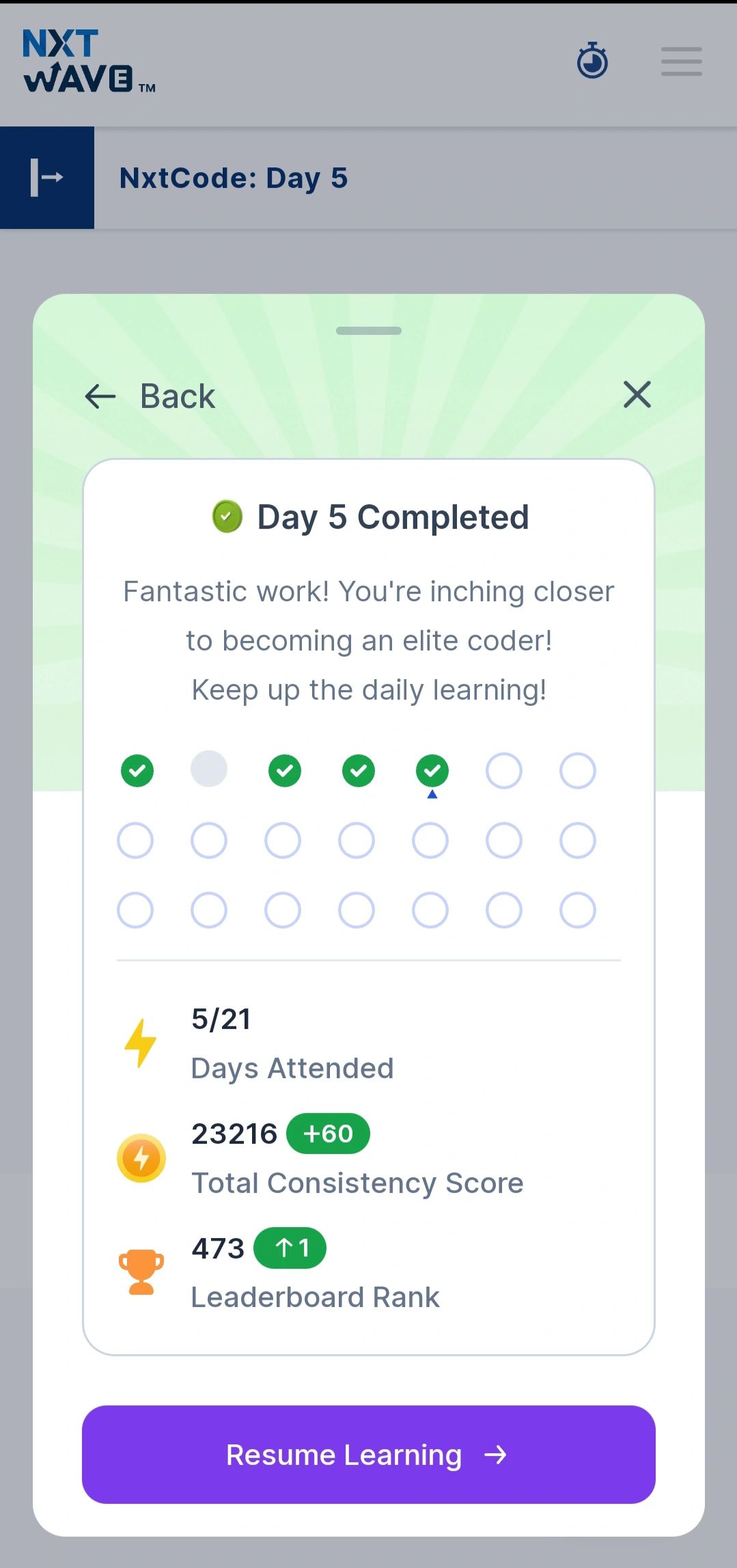Tap the lightning bolt Days Attended icon

click(x=141, y=1043)
